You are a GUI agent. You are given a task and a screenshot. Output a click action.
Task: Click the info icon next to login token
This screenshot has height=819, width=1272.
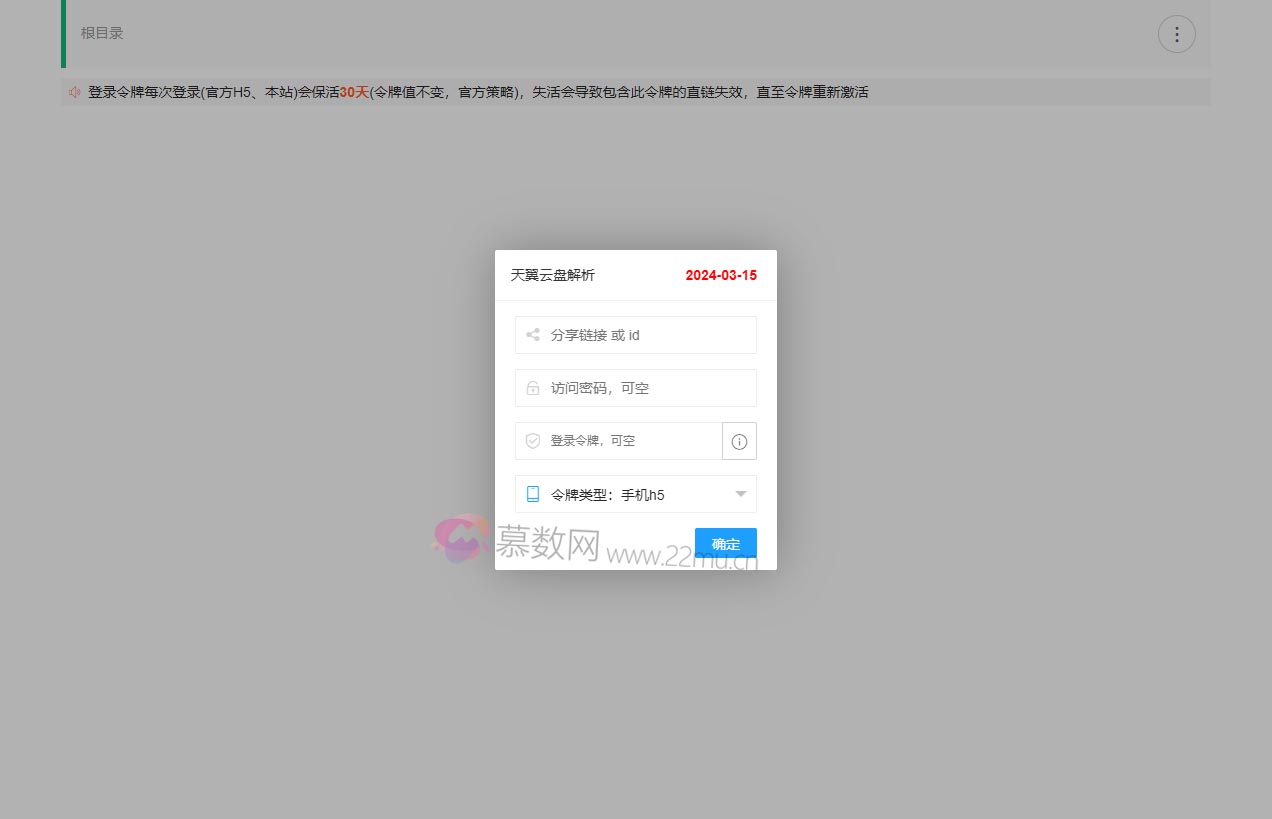click(739, 441)
